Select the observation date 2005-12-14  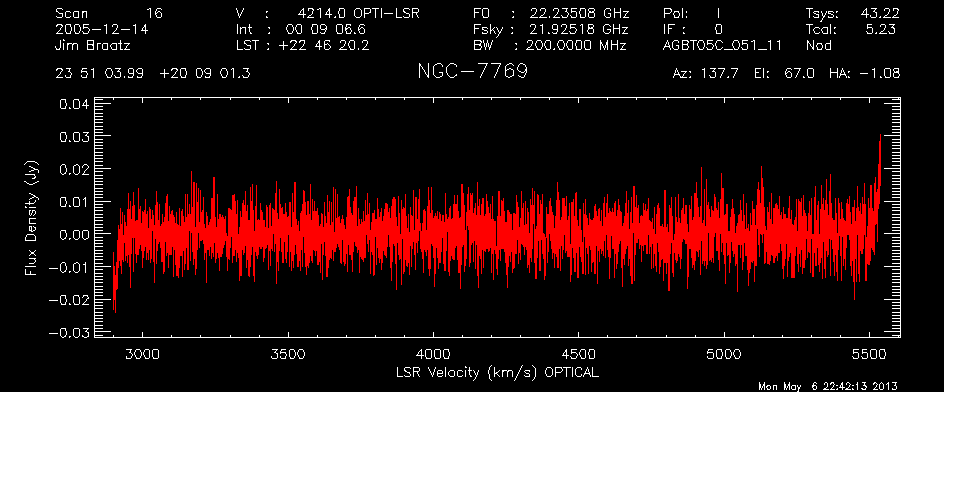click(102, 29)
